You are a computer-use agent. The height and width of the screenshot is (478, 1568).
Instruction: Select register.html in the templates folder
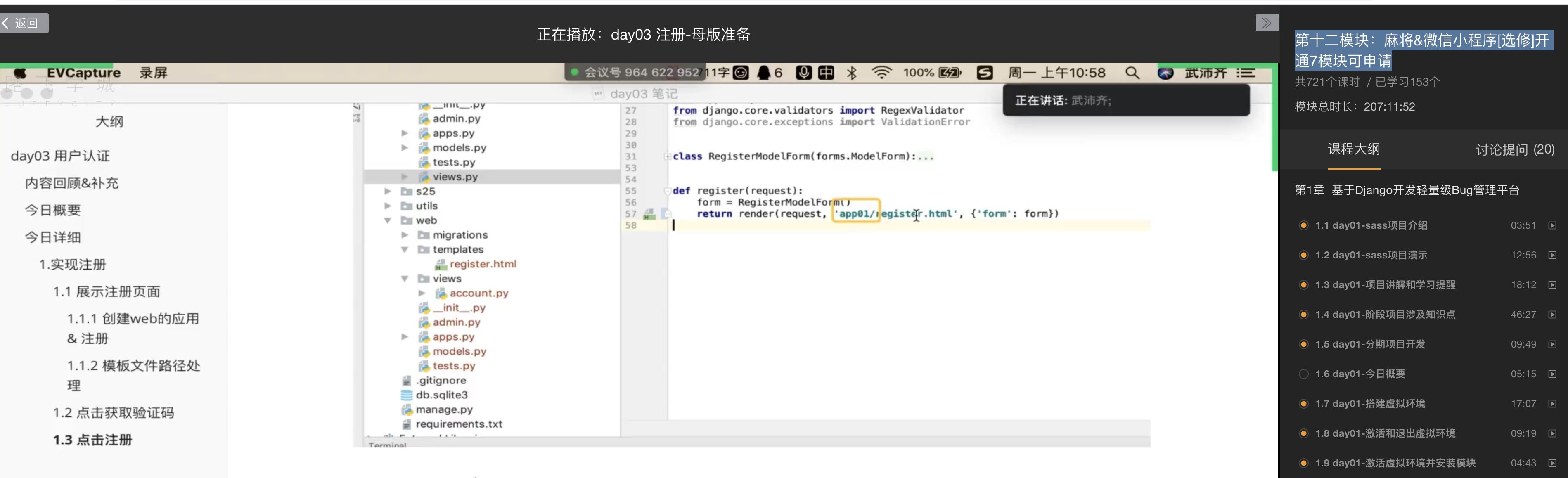(475, 264)
